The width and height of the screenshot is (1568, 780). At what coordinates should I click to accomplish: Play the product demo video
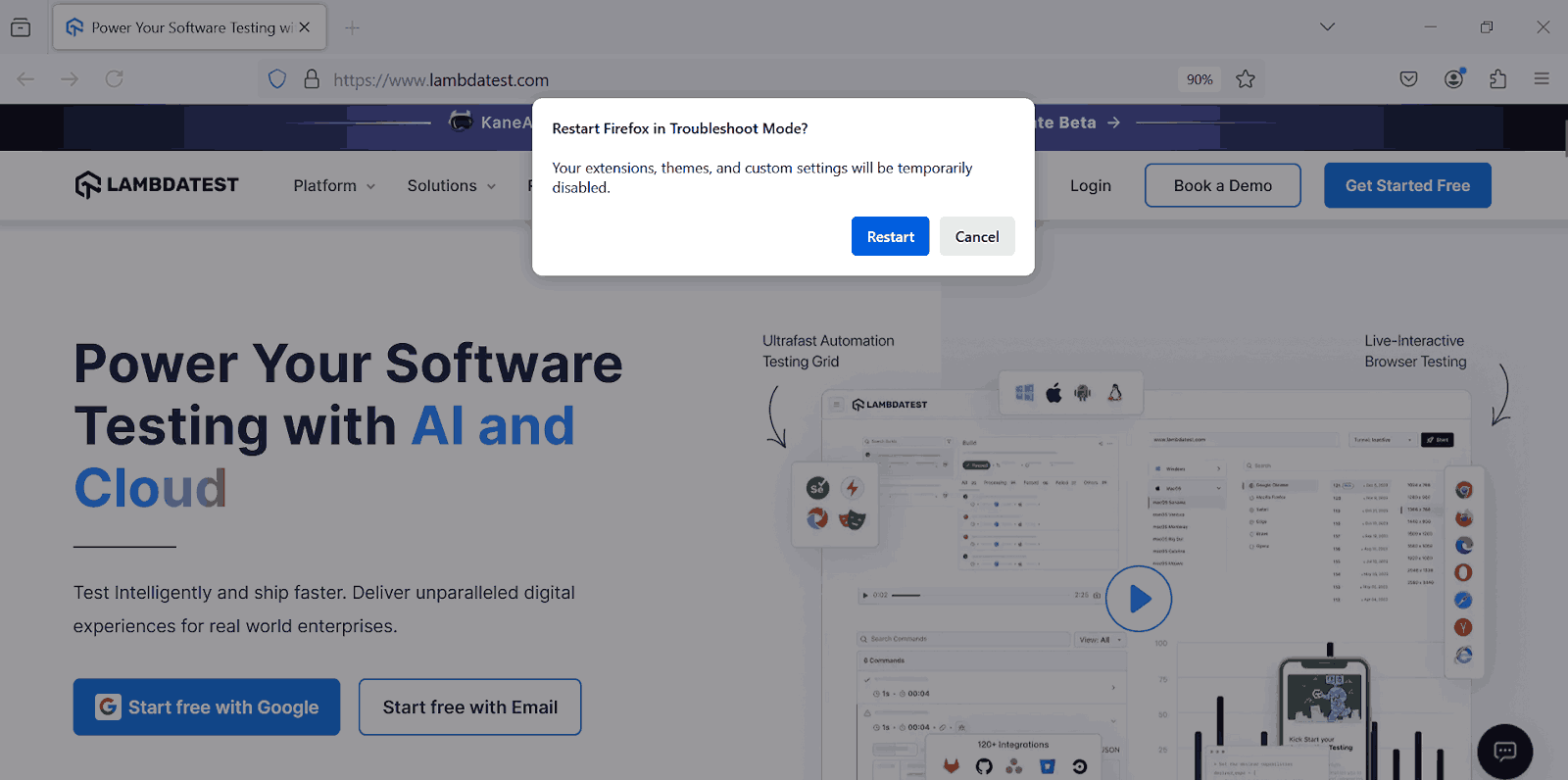1139,599
